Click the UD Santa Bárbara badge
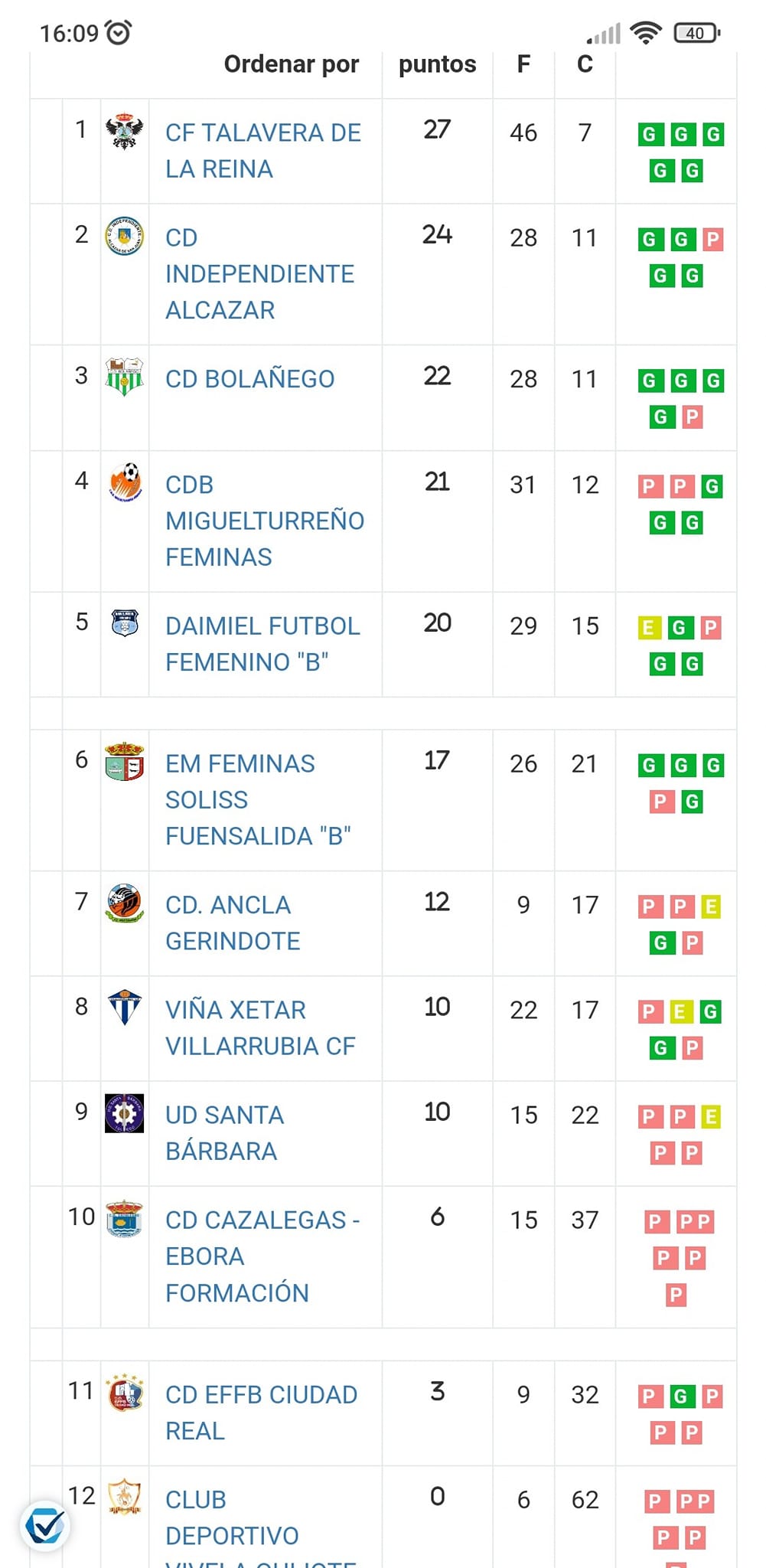The height and width of the screenshot is (1568, 766). (x=125, y=1112)
